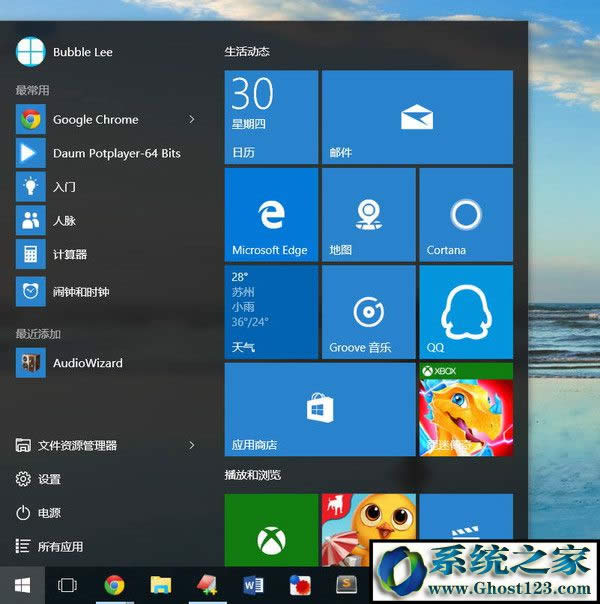Launch the Cortana tile

click(465, 215)
